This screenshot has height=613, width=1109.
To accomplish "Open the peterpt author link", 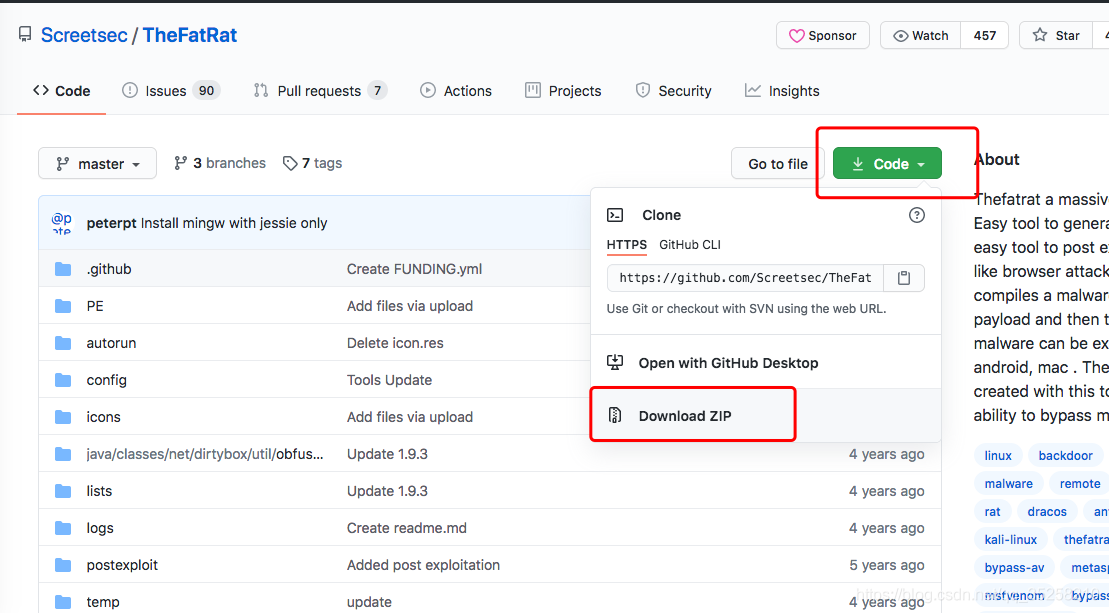I will click(111, 223).
